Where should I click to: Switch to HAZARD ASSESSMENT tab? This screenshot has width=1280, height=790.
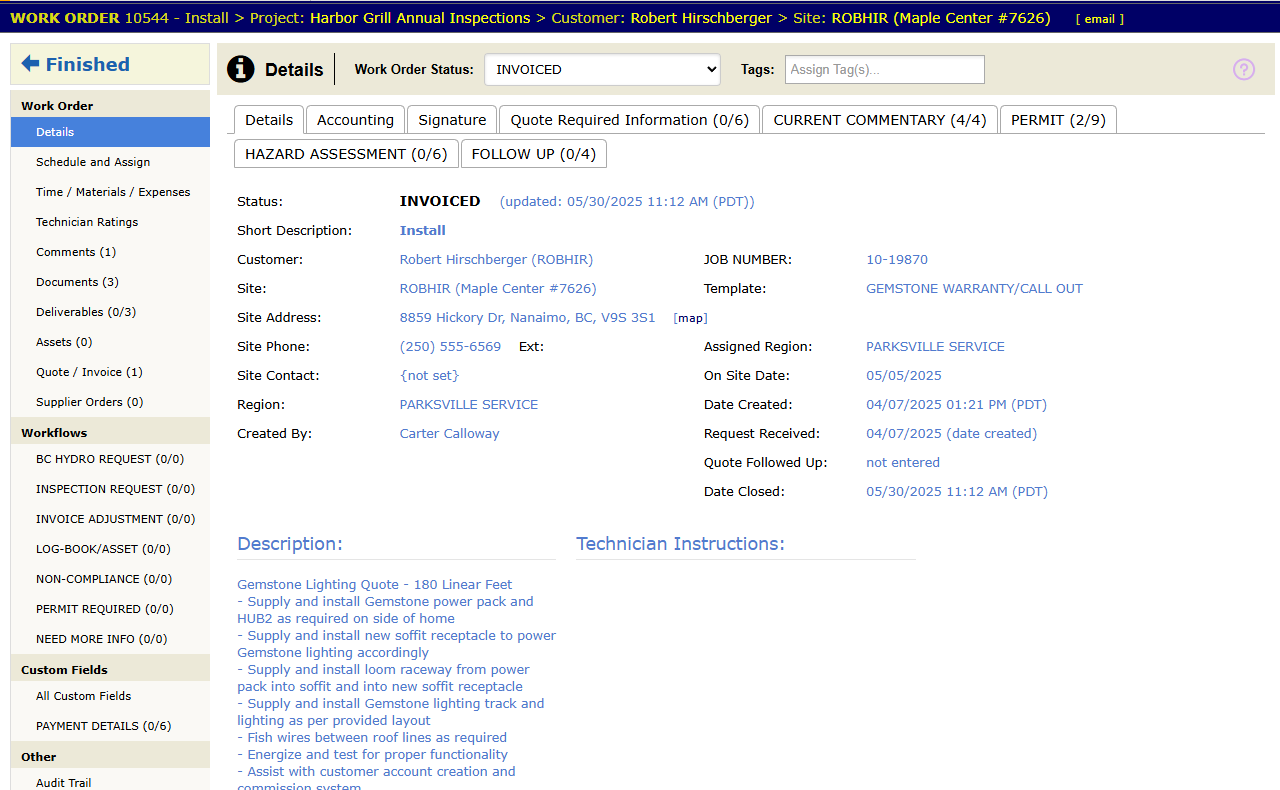tap(346, 154)
